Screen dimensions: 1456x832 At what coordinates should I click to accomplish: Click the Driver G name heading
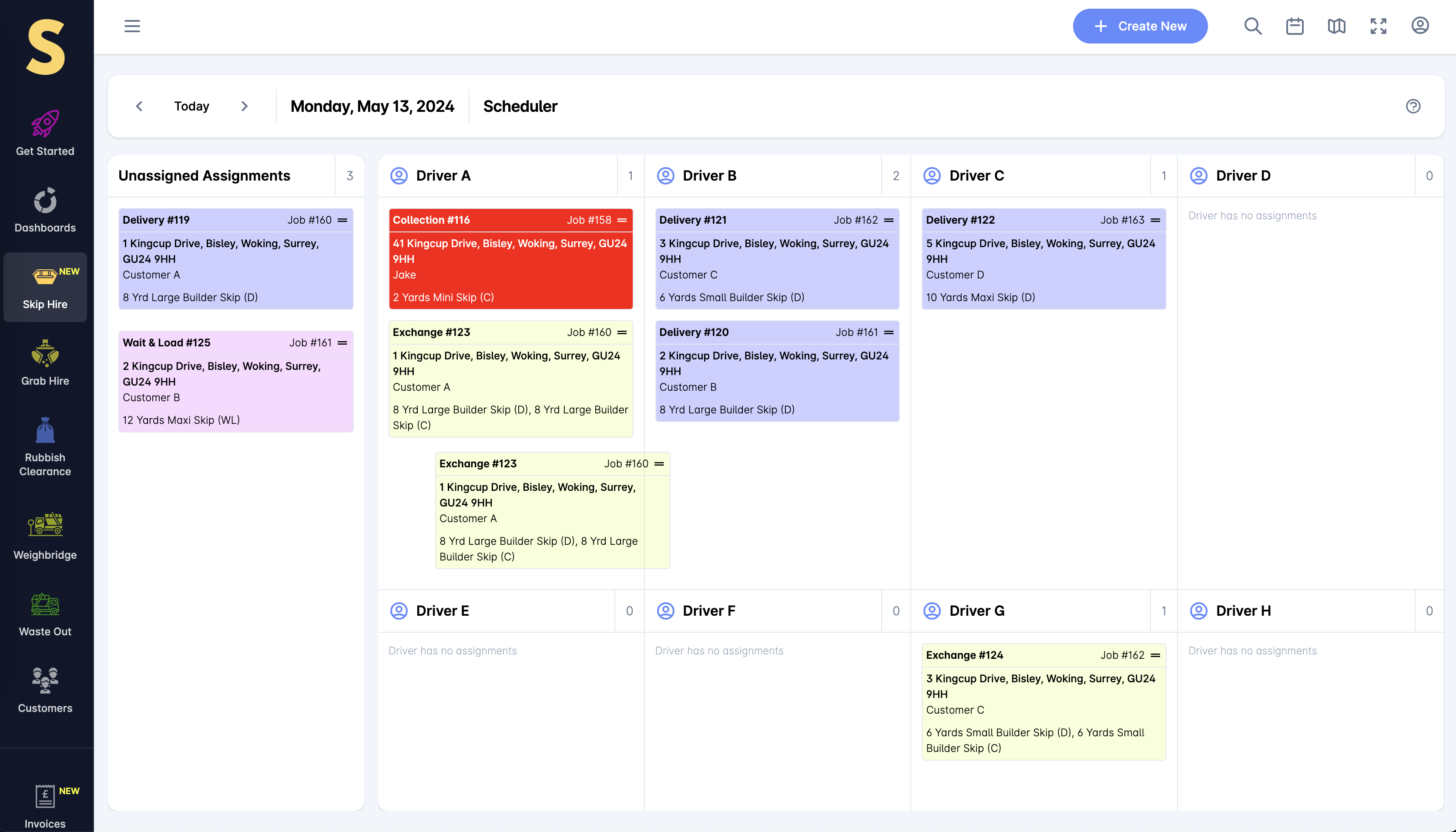point(976,611)
